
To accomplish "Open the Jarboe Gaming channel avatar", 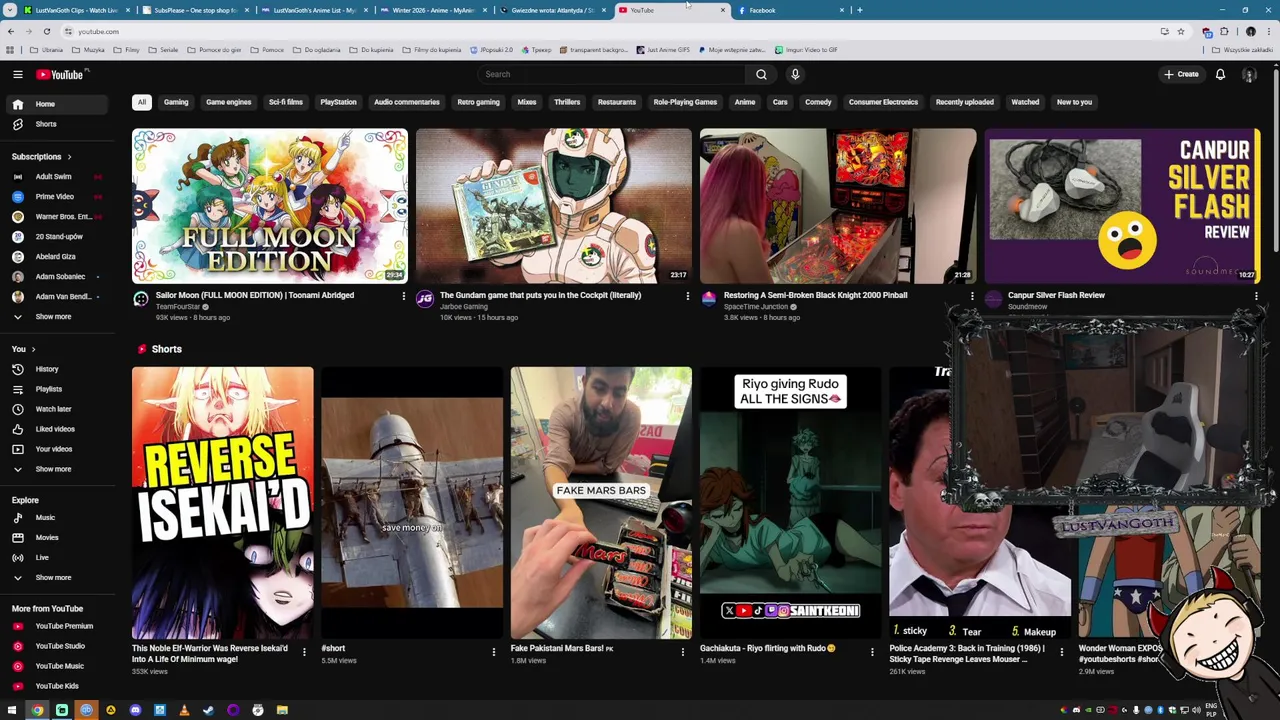I will (425, 298).
